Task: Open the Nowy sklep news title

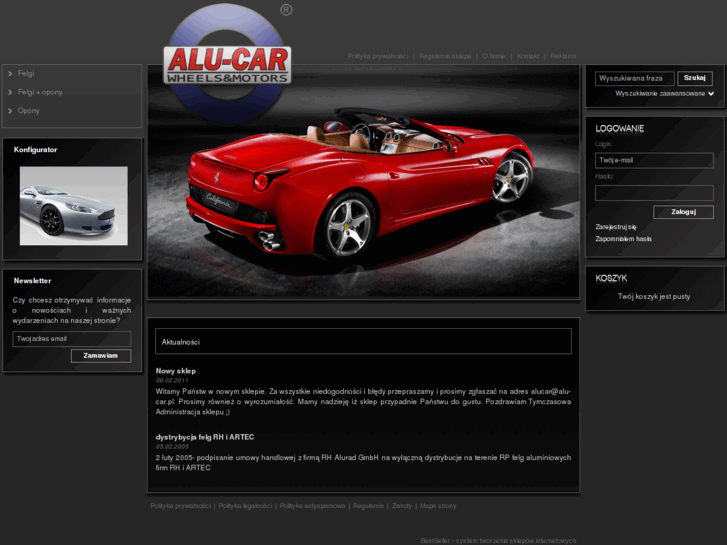Action: click(x=176, y=371)
